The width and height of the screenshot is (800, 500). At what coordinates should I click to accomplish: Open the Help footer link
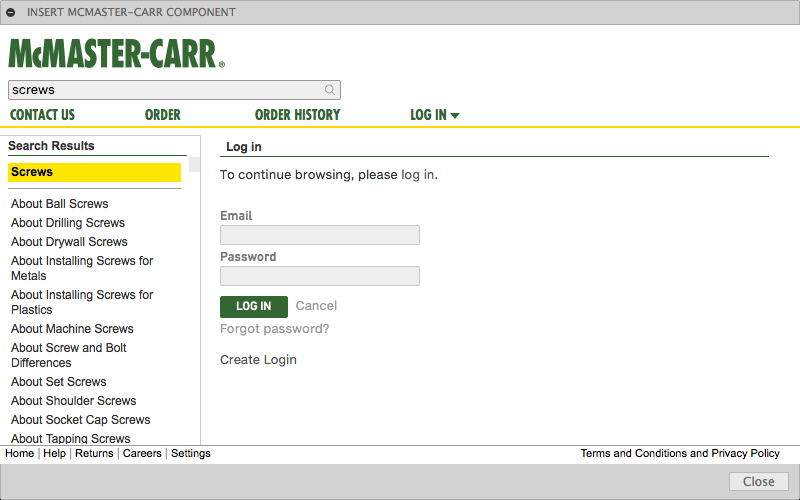(x=55, y=453)
